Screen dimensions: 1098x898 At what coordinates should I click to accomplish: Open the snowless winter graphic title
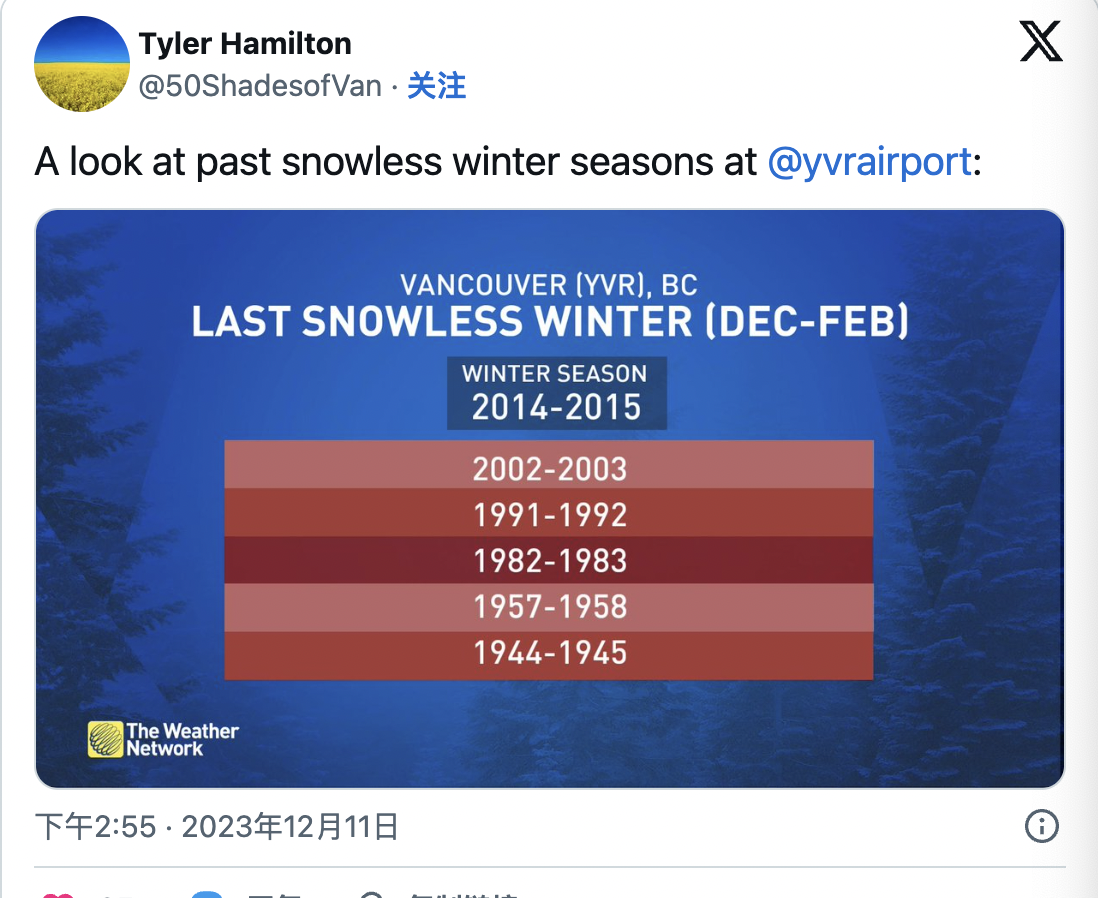point(550,322)
